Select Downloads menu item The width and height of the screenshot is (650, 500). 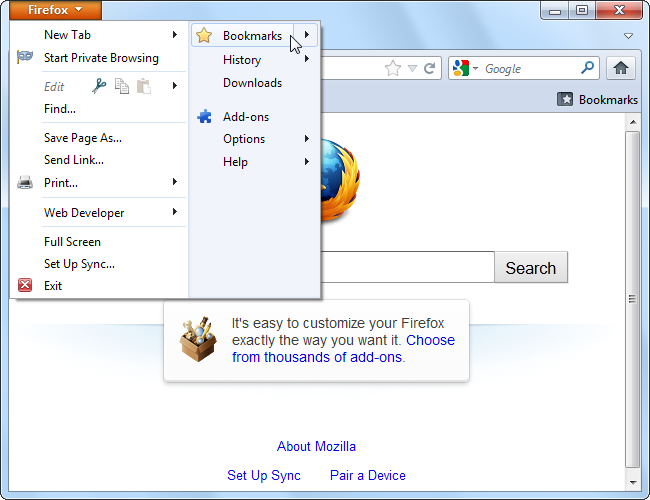click(254, 83)
